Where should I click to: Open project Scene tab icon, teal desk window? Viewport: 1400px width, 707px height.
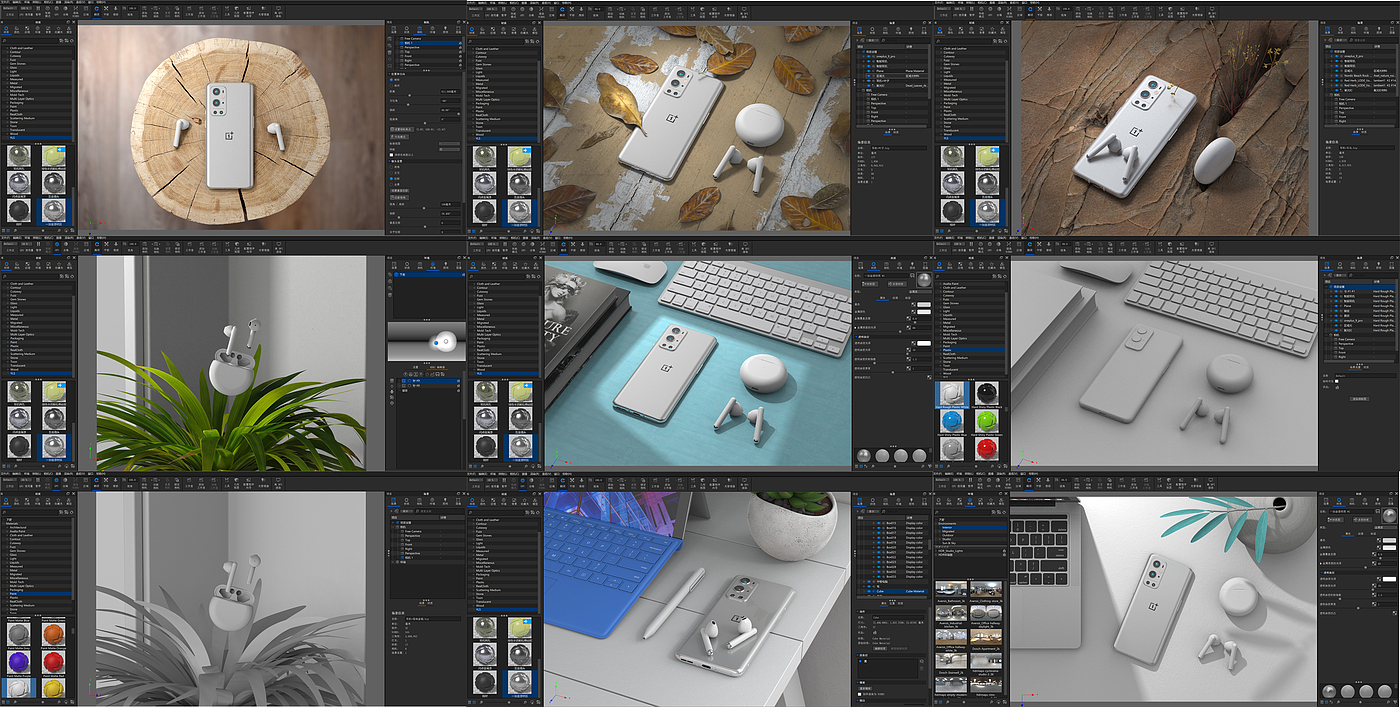coord(861,265)
